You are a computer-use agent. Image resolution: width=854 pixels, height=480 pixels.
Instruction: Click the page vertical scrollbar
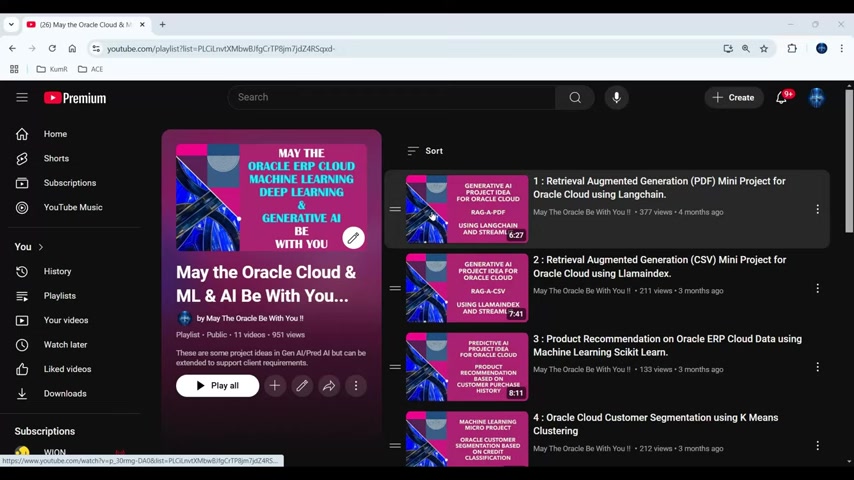(x=849, y=161)
